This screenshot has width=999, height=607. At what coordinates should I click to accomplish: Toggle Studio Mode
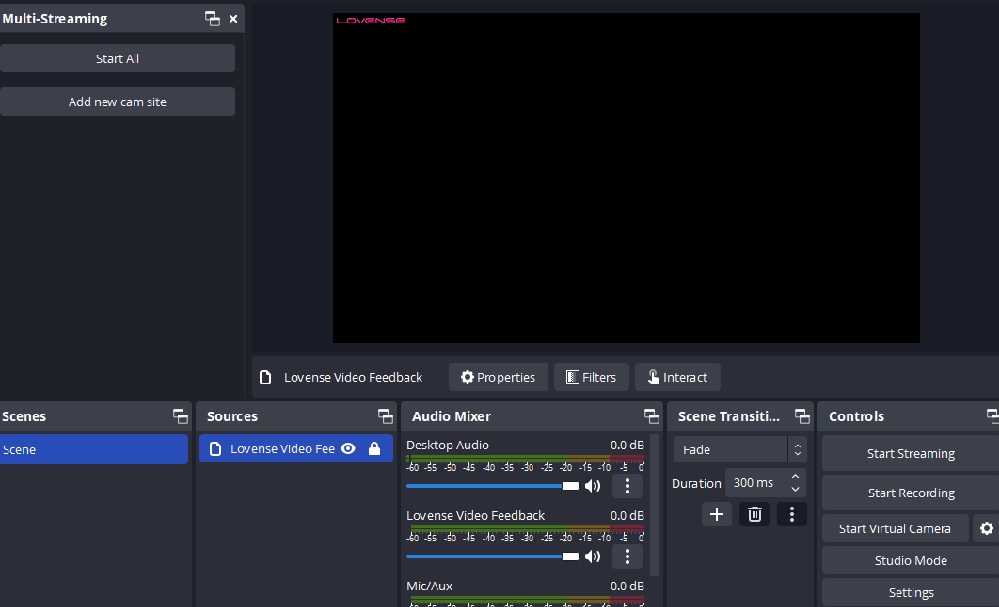coord(909,560)
